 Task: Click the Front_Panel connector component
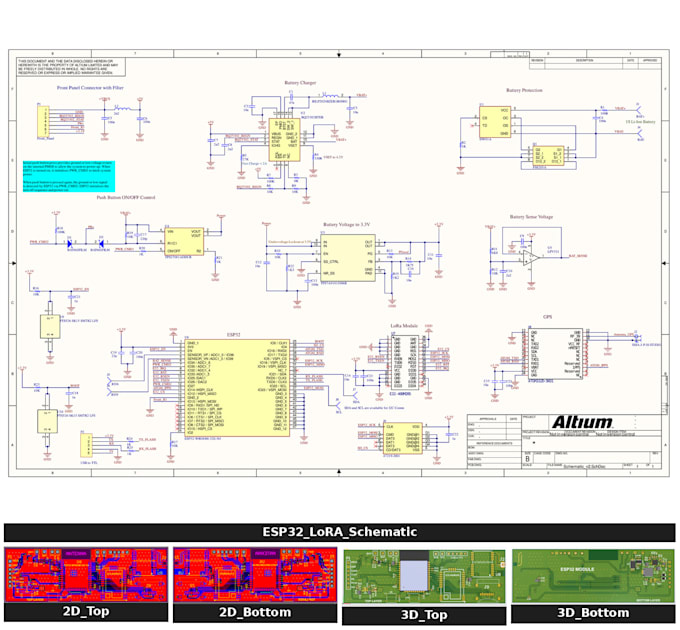click(x=43, y=121)
